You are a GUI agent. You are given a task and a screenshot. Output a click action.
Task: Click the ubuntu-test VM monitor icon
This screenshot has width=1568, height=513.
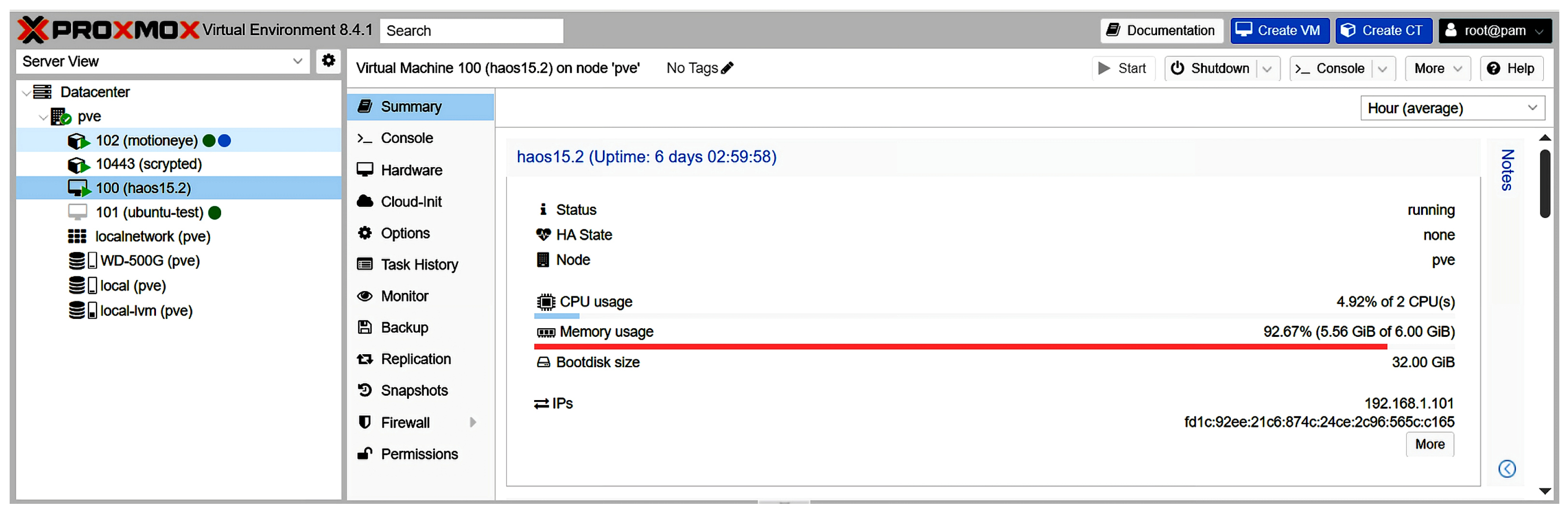77,212
